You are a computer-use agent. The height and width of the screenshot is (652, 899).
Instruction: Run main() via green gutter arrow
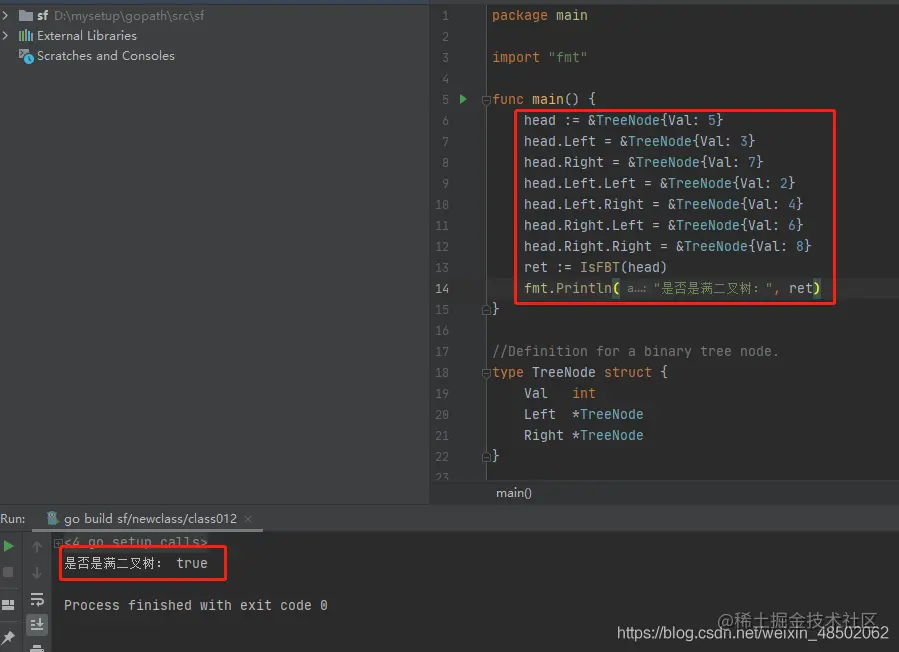tap(463, 99)
